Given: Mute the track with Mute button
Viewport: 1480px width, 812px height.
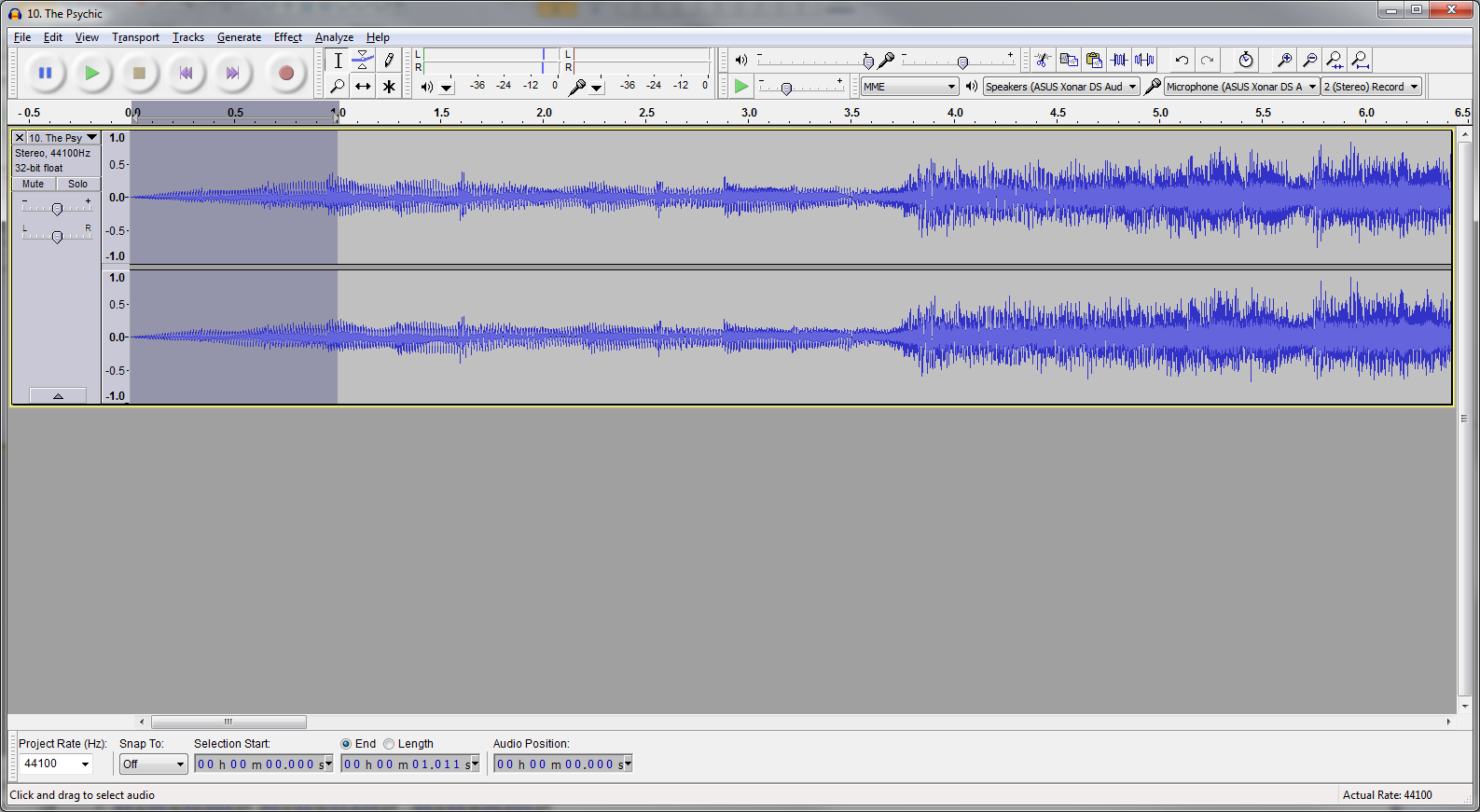Looking at the screenshot, I should 34,185.
